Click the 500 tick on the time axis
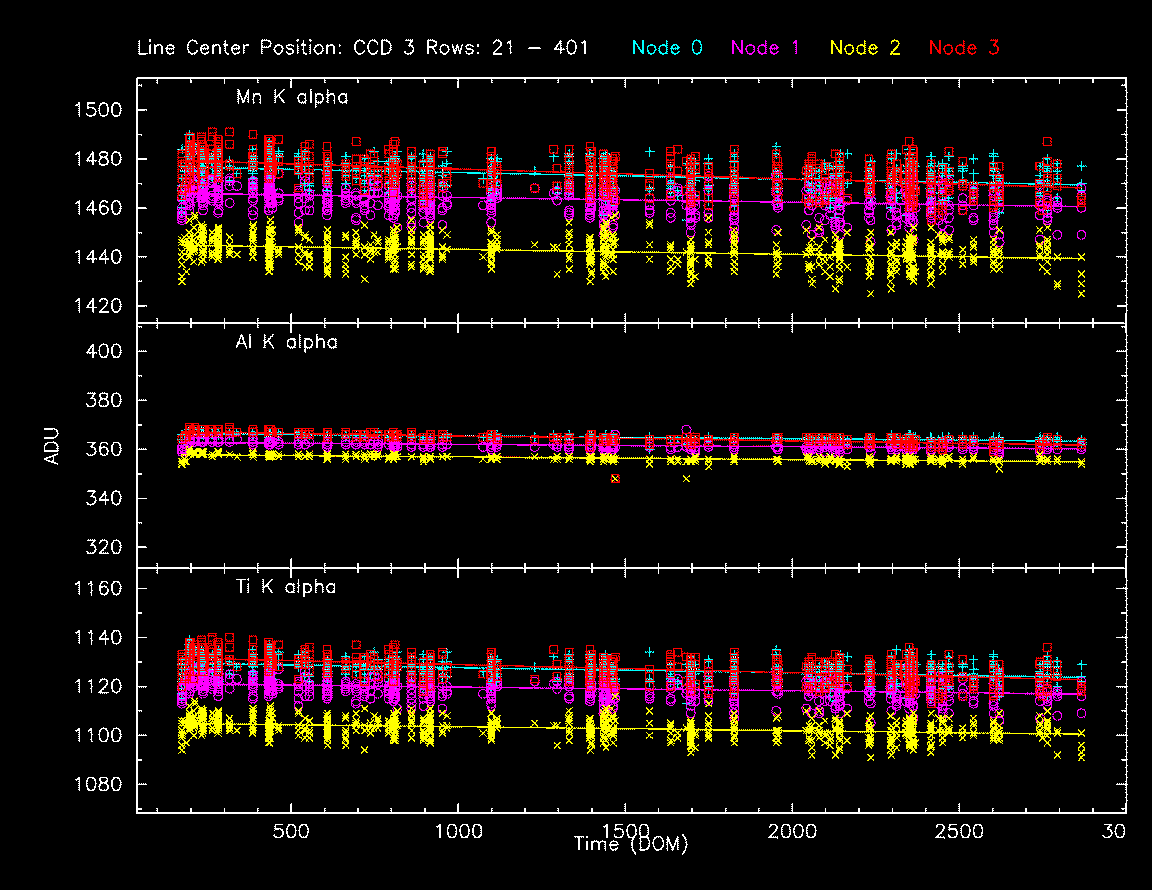 [x=291, y=832]
